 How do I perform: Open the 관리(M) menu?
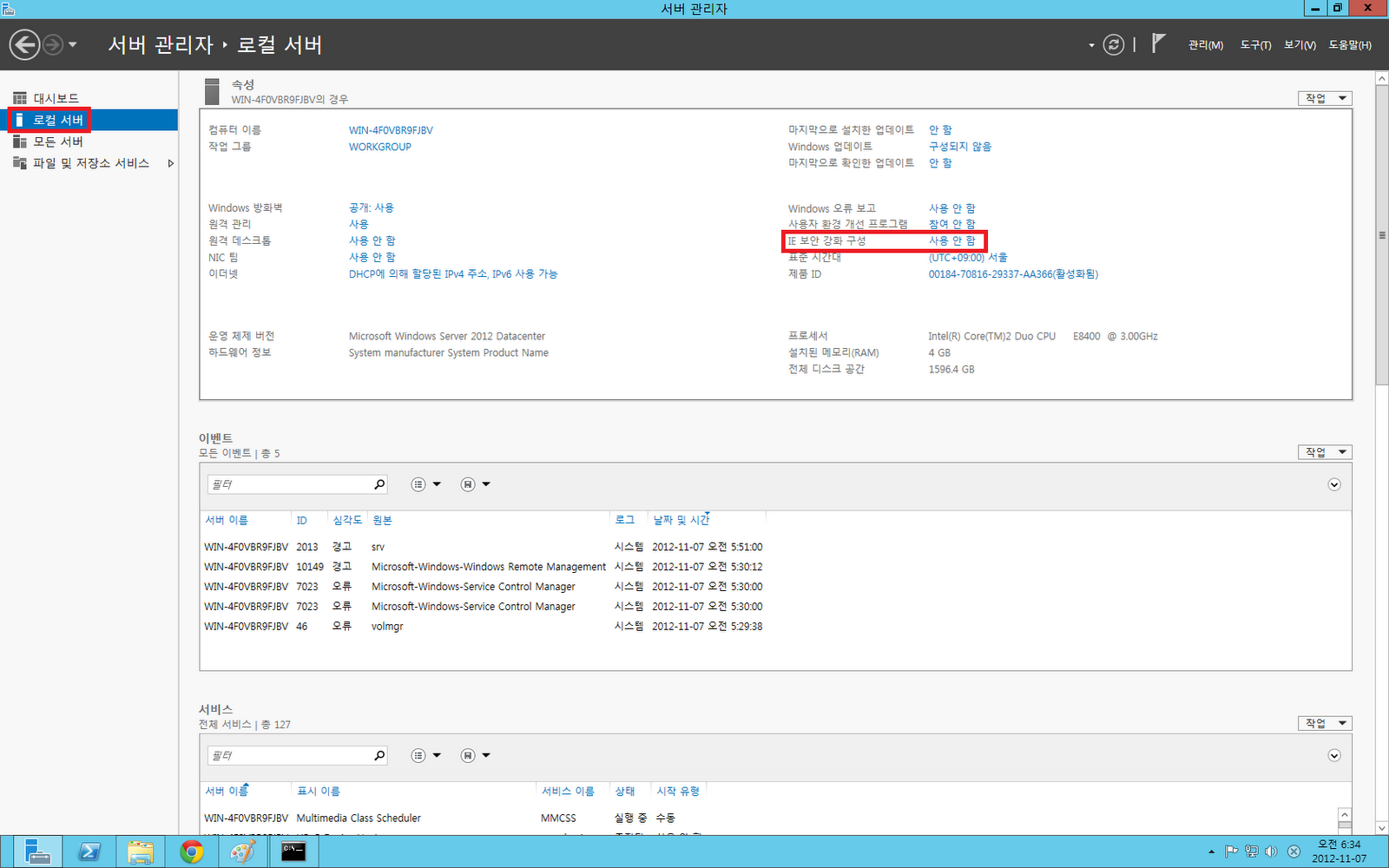coord(1206,45)
